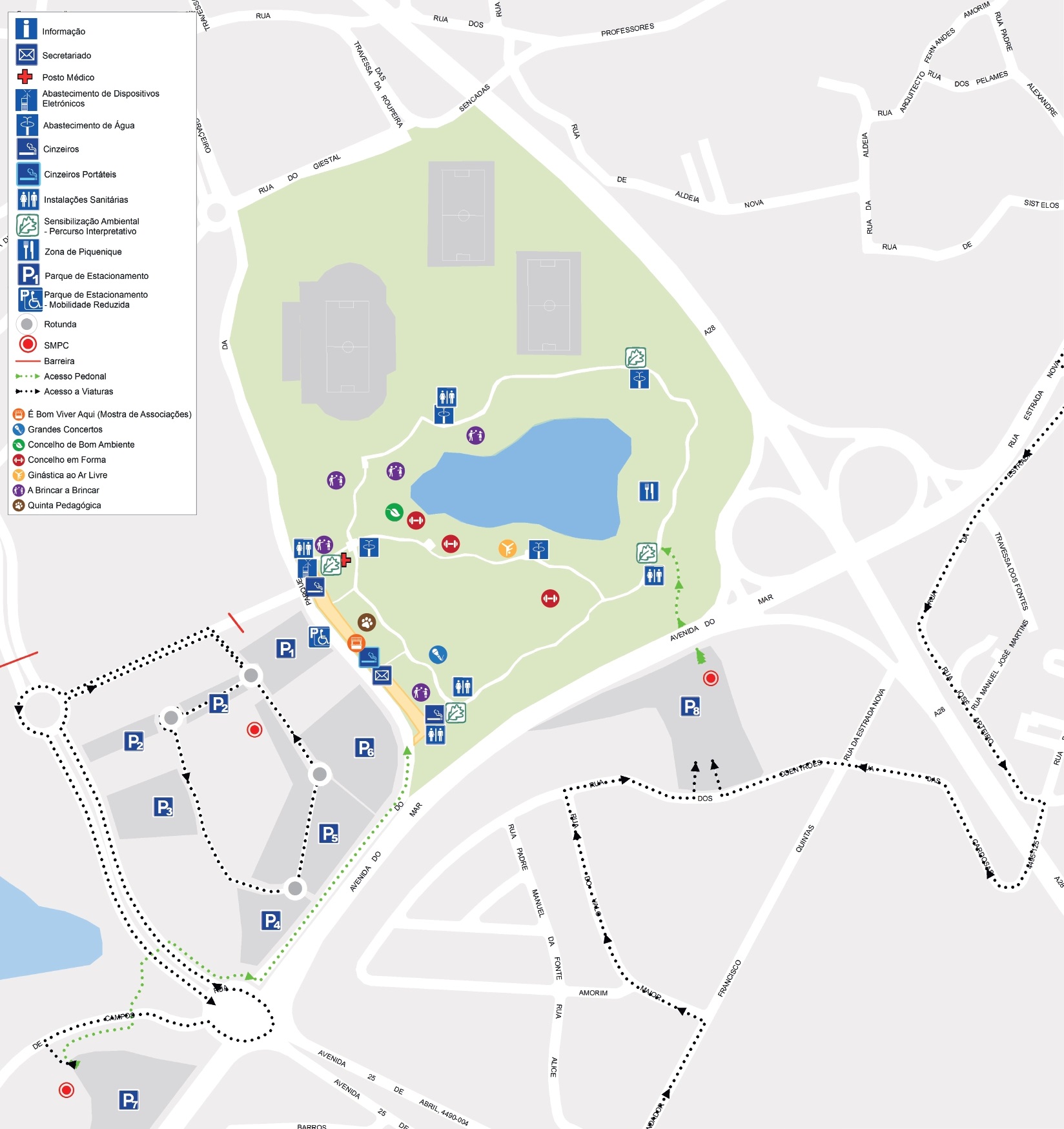Screen dimensions: 1064x1129
Task: Click the 'Zona de Piquenique' legend label
Action: click(x=83, y=252)
